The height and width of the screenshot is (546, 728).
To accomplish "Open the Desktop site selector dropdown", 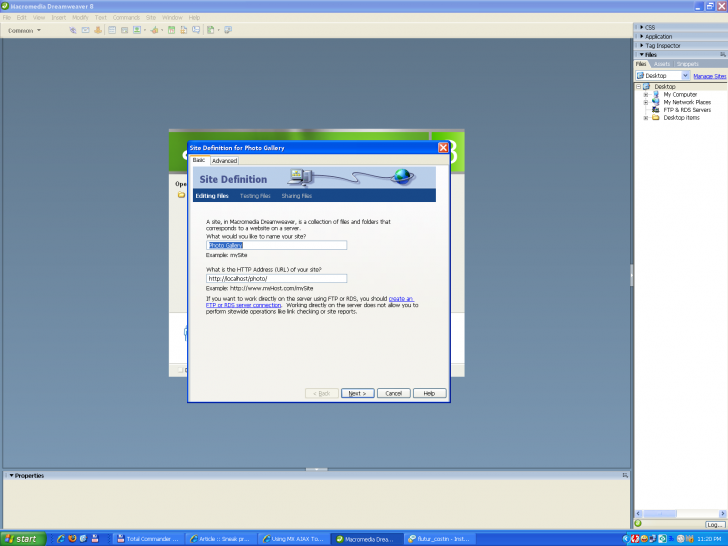I will point(685,76).
